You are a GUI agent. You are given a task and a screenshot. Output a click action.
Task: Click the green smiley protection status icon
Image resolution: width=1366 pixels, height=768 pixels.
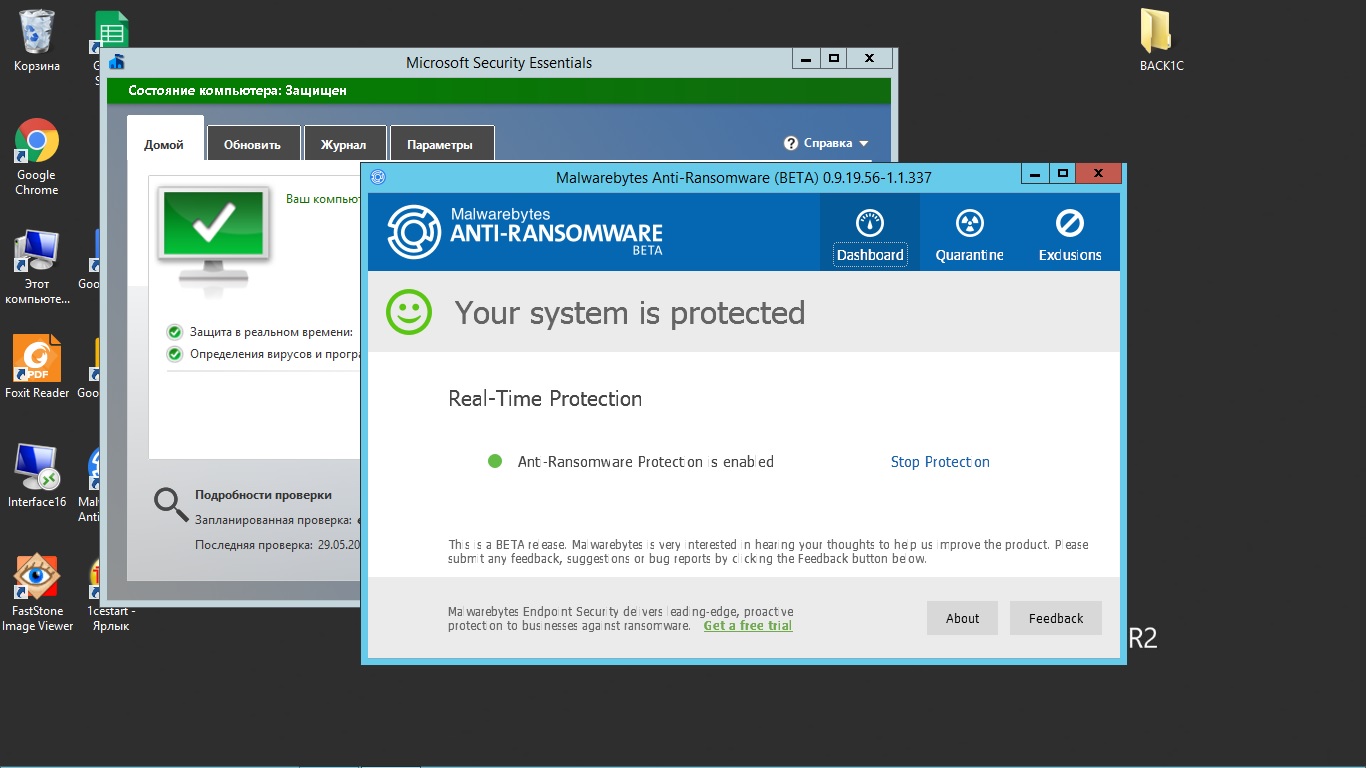(x=409, y=313)
